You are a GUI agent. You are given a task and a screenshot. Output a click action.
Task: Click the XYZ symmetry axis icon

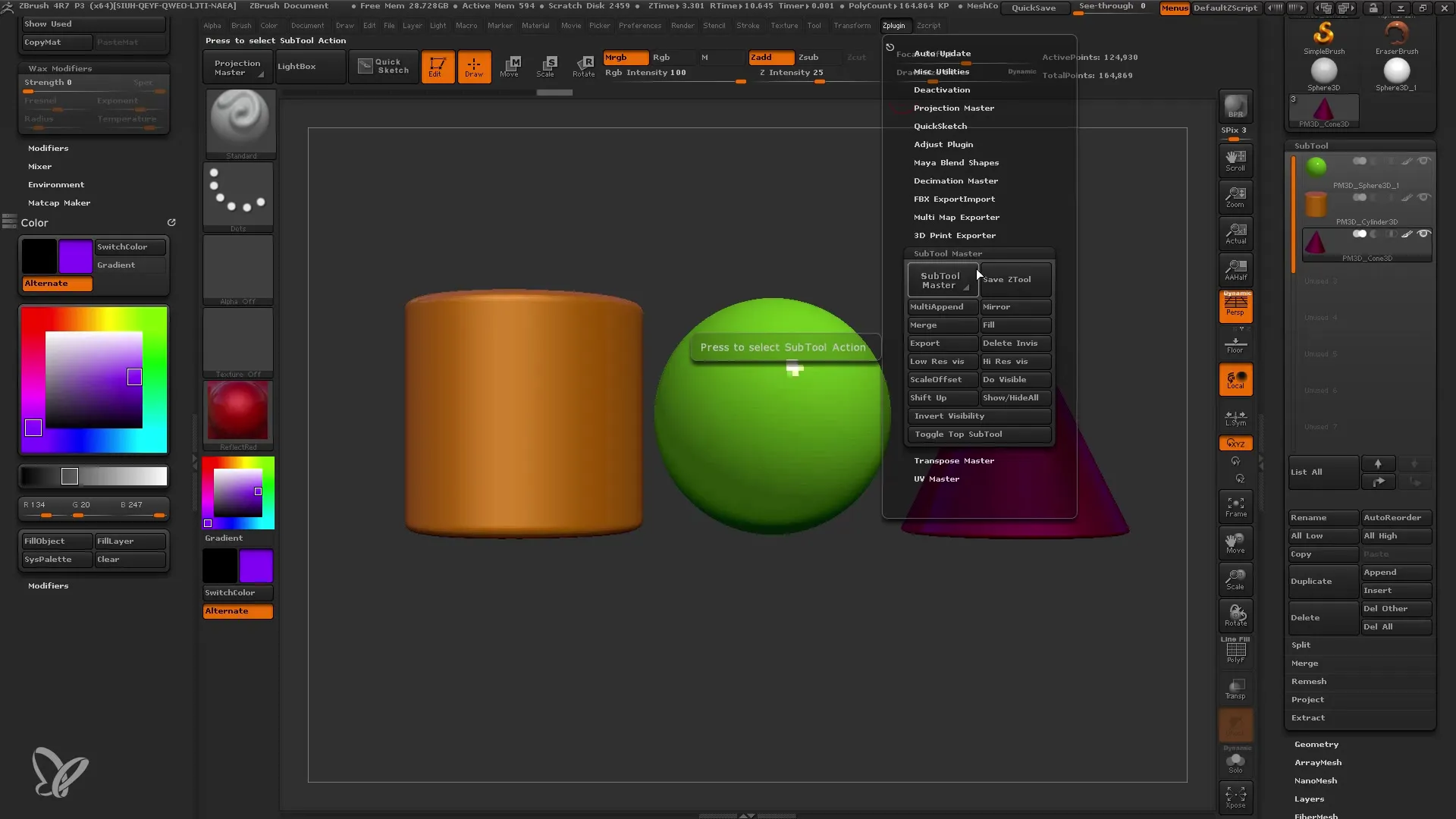pyautogui.click(x=1236, y=443)
